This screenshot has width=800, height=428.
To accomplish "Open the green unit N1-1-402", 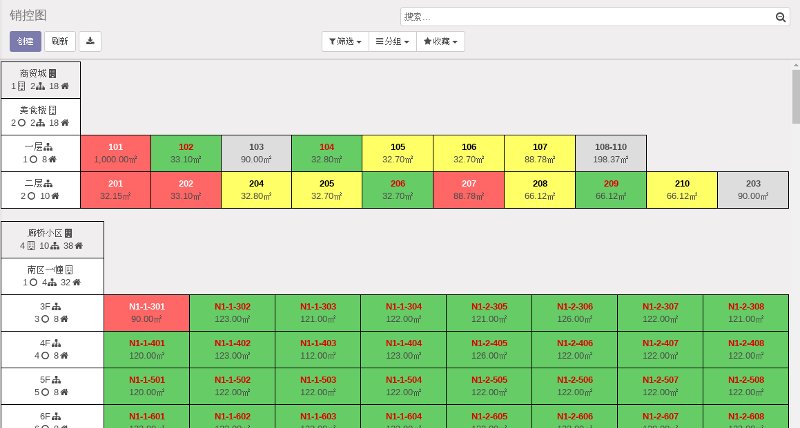I will pos(232,349).
